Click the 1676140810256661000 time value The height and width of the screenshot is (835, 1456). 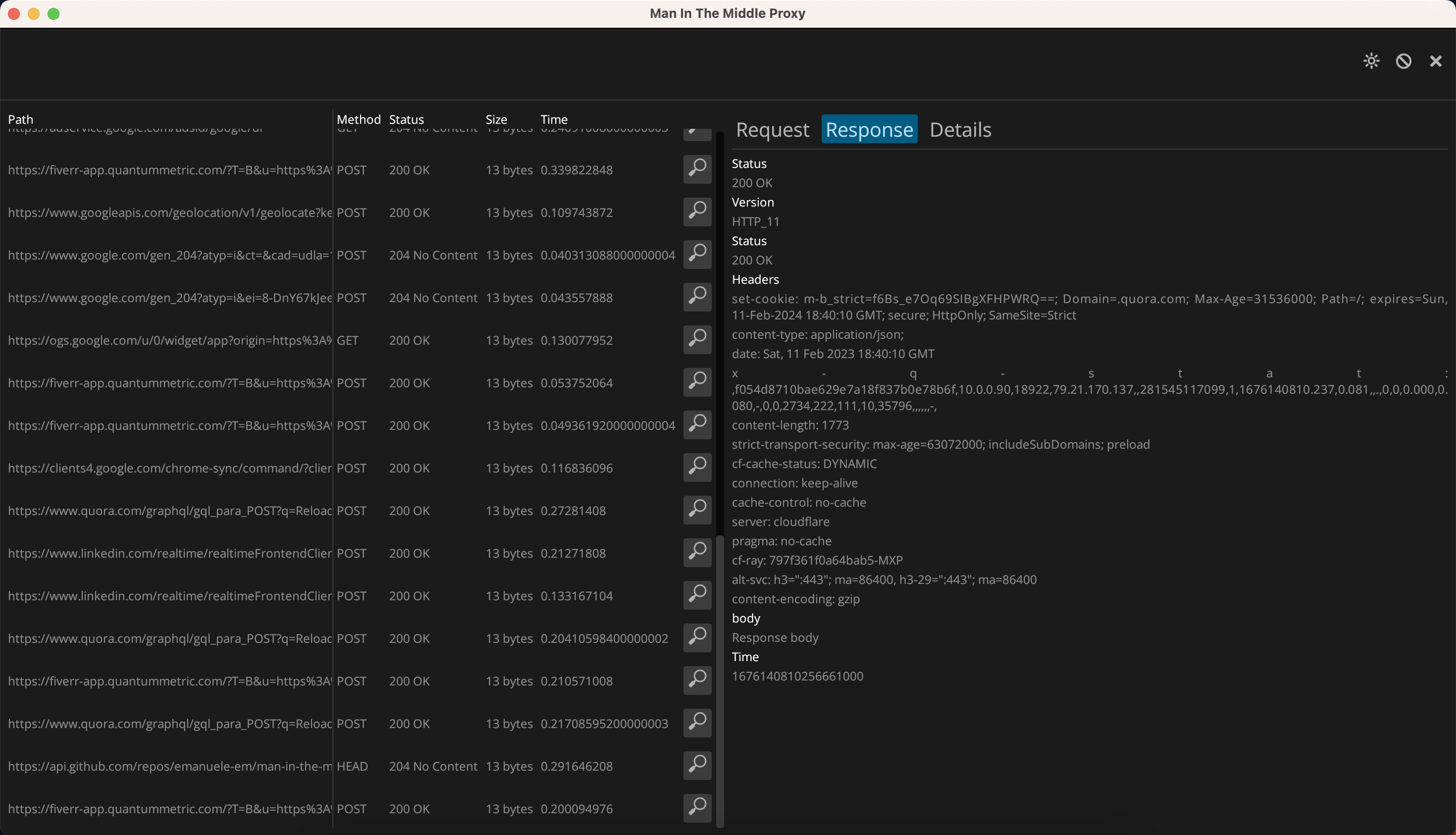point(797,676)
